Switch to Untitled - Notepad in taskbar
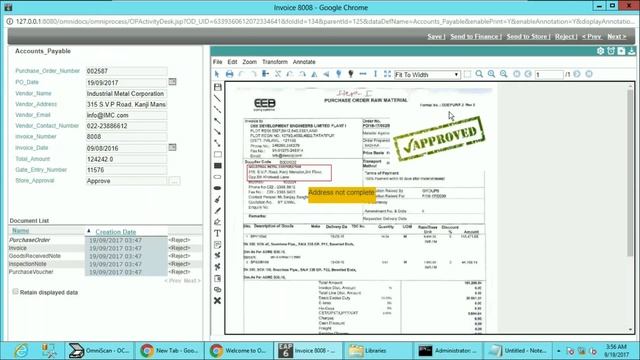 [519, 351]
